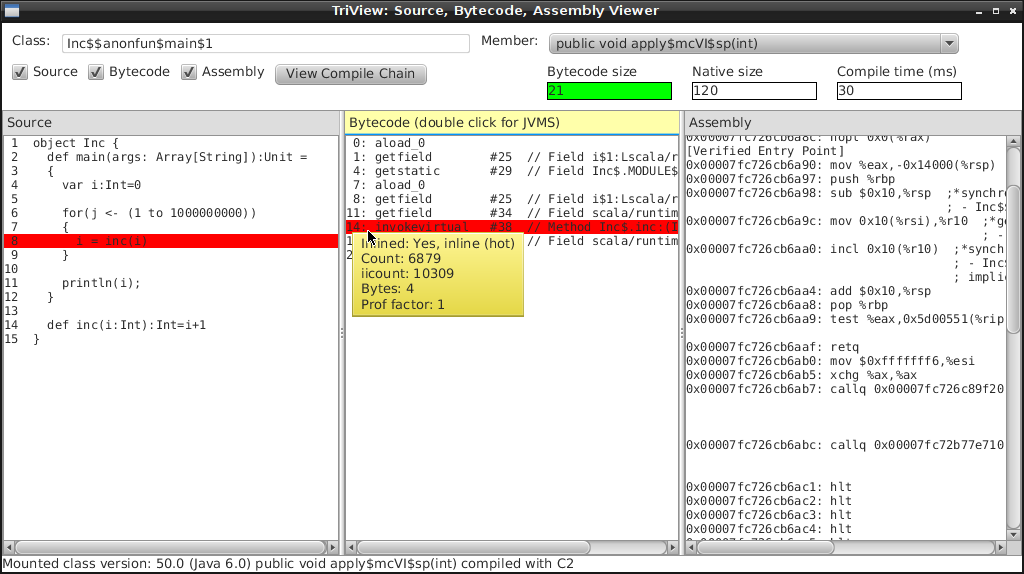
Task: Open the Member dropdown arrow
Action: [x=949, y=44]
